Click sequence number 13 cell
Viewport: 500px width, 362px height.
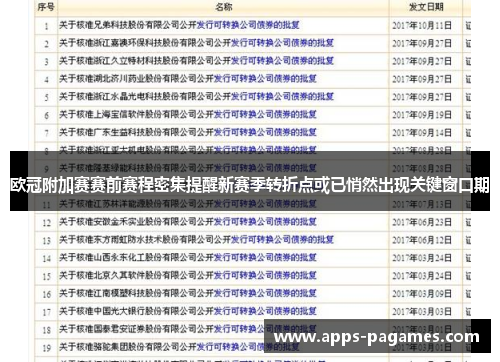pos(46,241)
